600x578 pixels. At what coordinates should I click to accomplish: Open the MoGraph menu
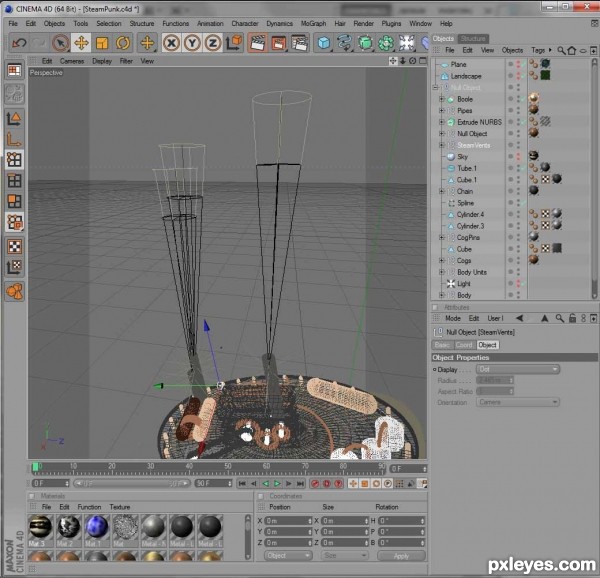[x=313, y=23]
